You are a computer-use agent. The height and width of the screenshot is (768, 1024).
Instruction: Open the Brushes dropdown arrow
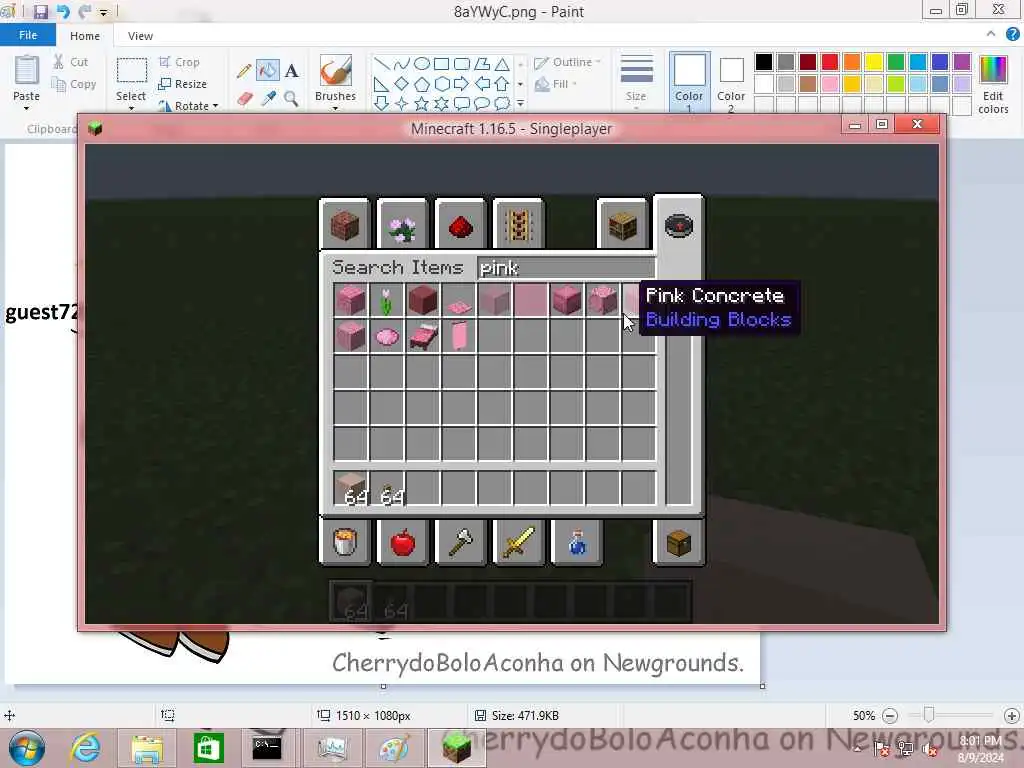coord(336,108)
